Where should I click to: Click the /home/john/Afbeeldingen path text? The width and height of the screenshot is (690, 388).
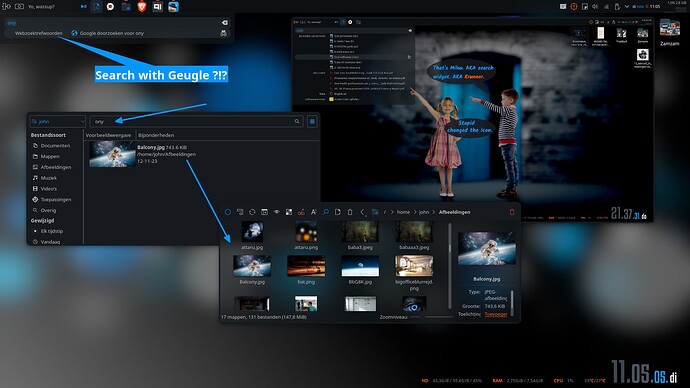[166, 154]
